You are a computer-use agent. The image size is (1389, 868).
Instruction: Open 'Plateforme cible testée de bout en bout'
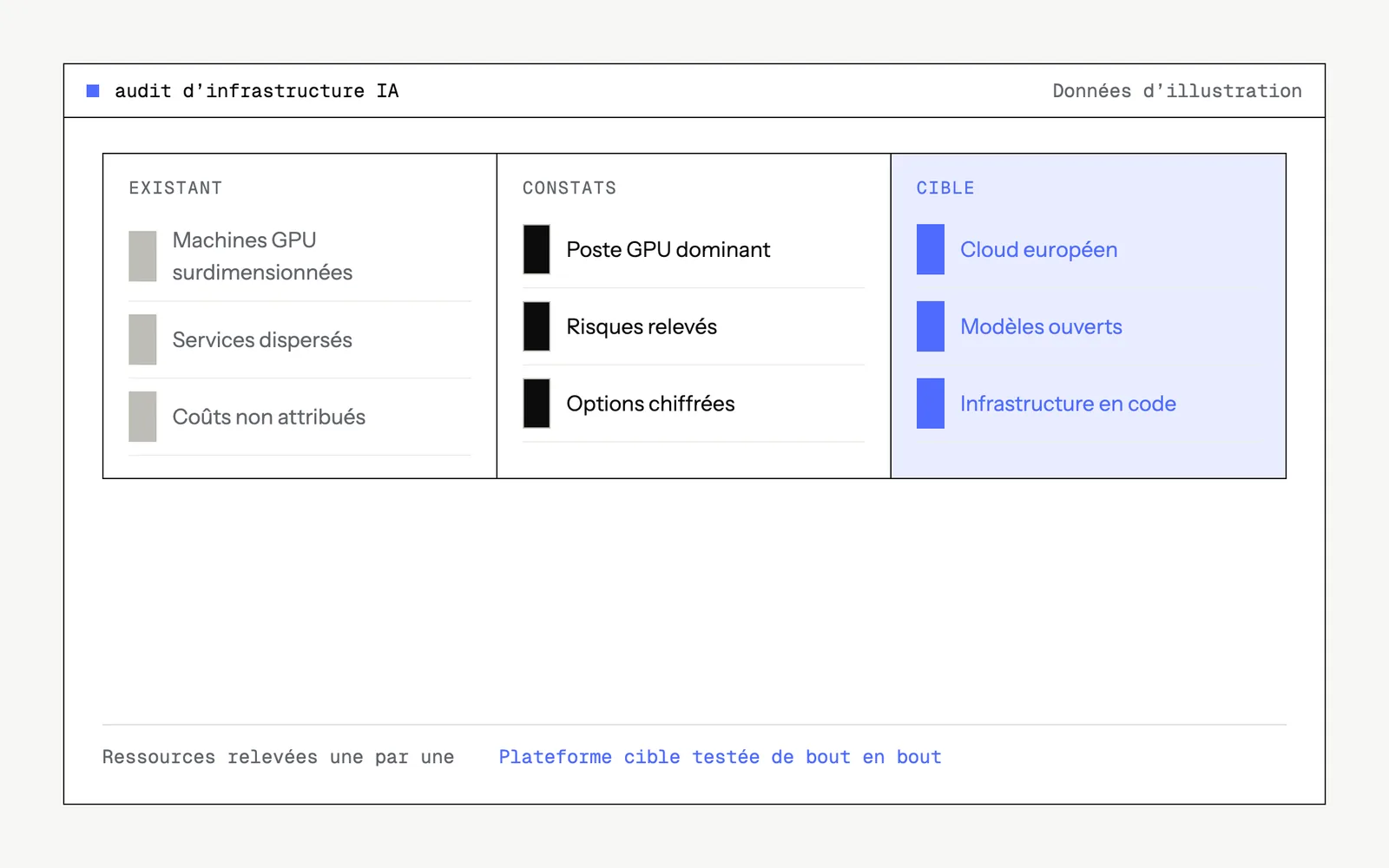(720, 757)
